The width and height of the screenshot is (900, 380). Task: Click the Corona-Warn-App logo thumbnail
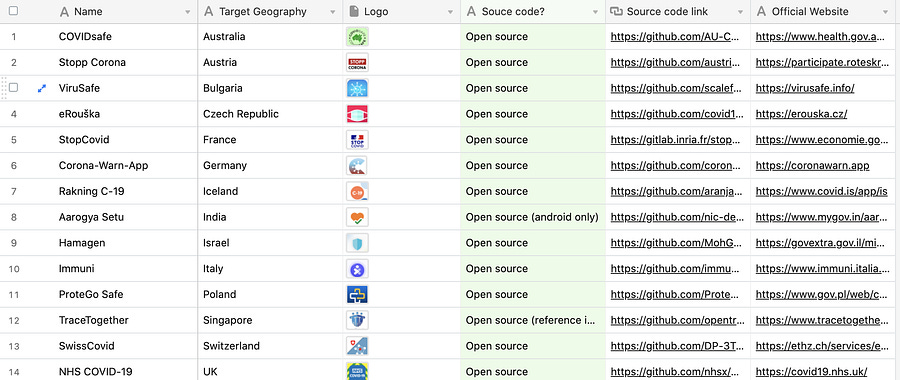pos(357,166)
